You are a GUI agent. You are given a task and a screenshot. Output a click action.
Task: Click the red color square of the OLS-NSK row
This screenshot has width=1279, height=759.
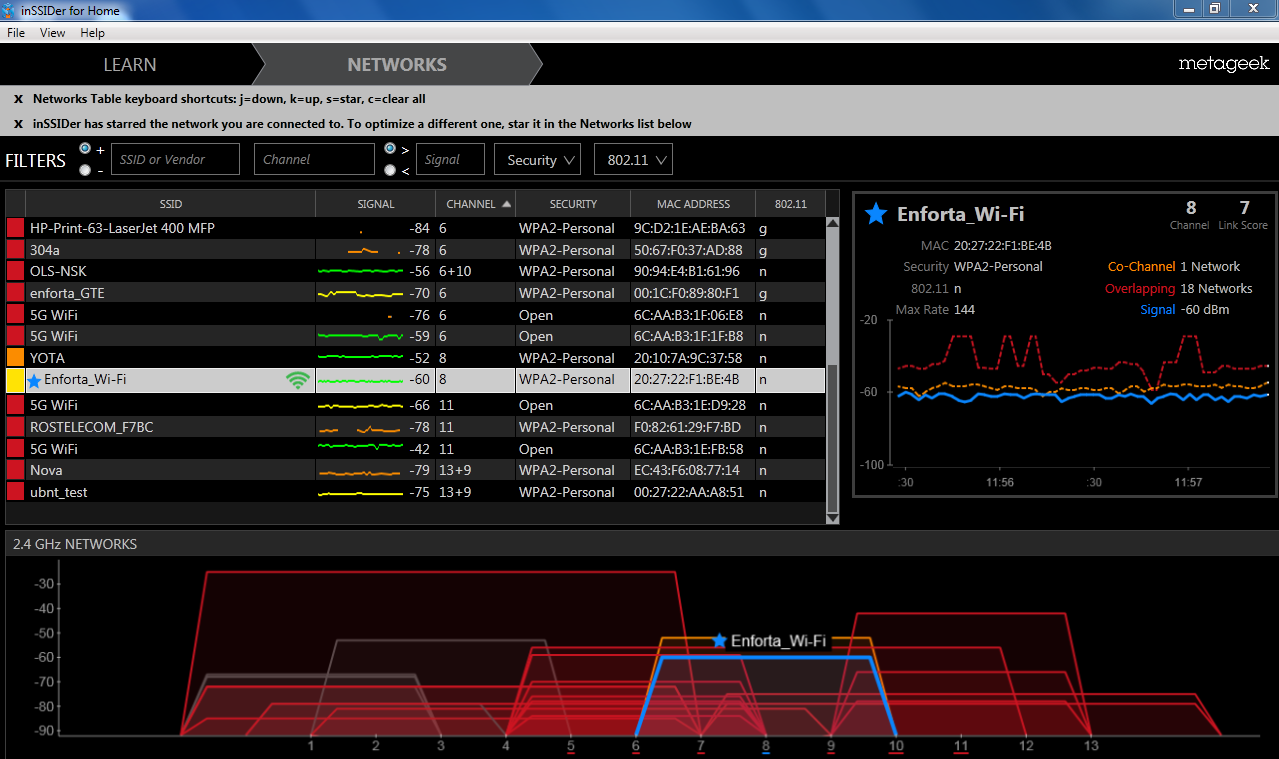[16, 271]
